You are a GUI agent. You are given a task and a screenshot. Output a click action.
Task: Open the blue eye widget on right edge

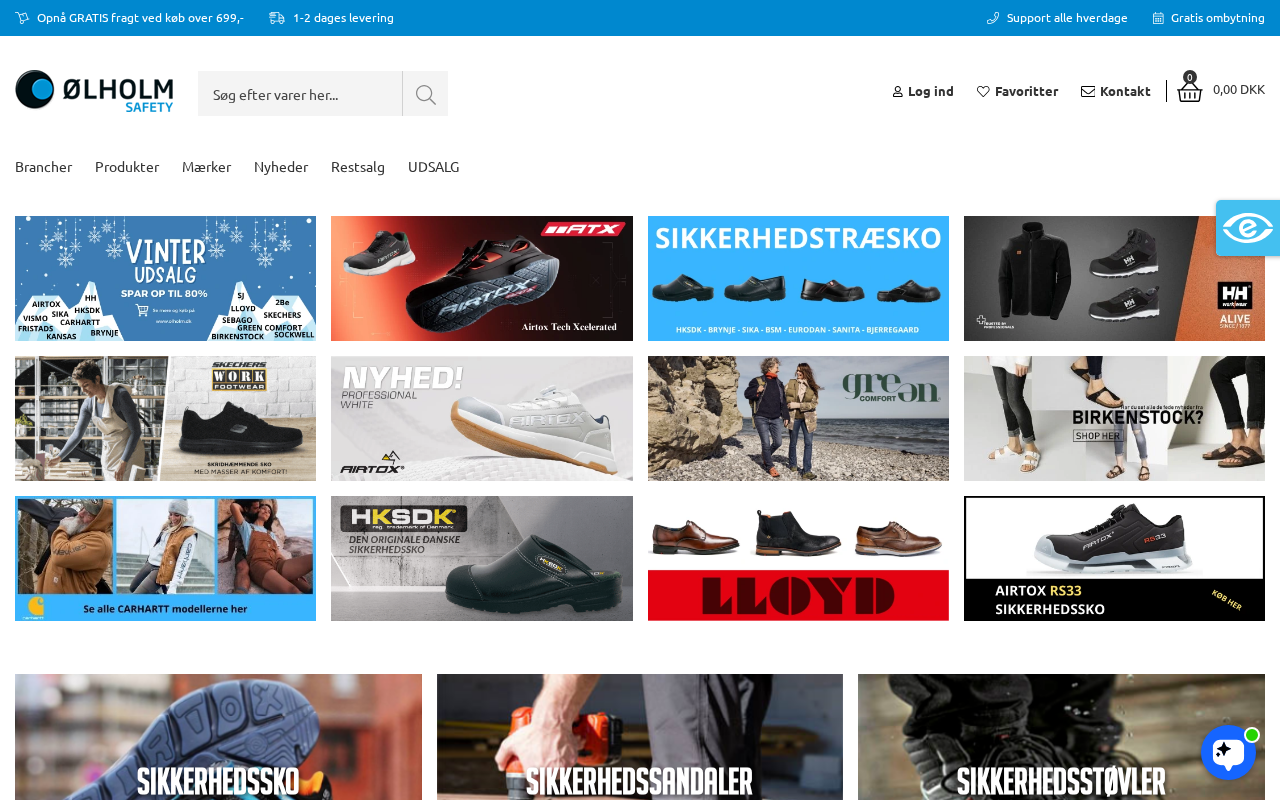[1248, 228]
